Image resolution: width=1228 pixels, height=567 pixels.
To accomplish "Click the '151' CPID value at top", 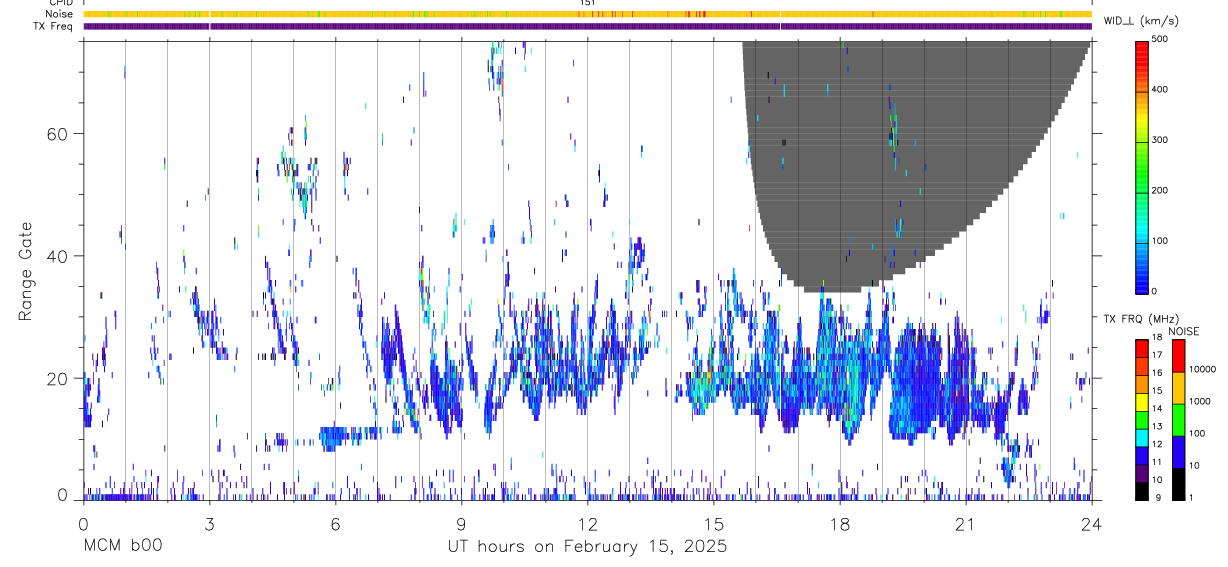I will pos(587,3).
